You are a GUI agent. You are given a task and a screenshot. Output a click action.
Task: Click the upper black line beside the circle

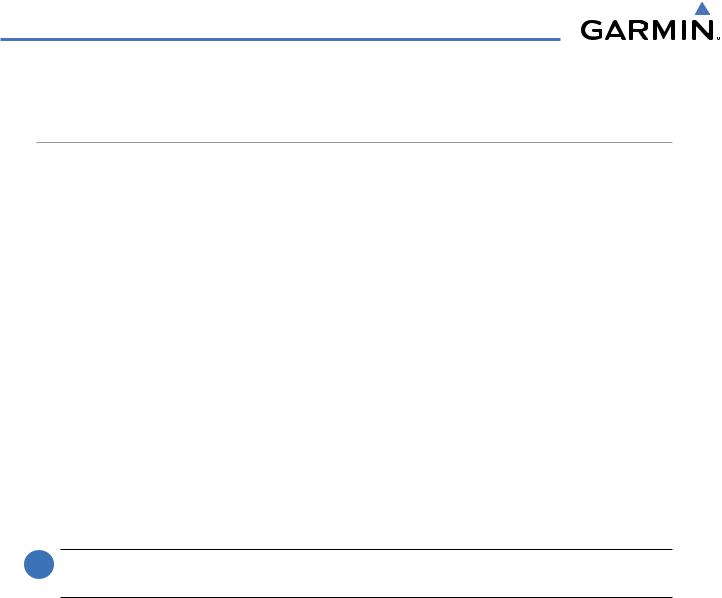[x=367, y=549]
